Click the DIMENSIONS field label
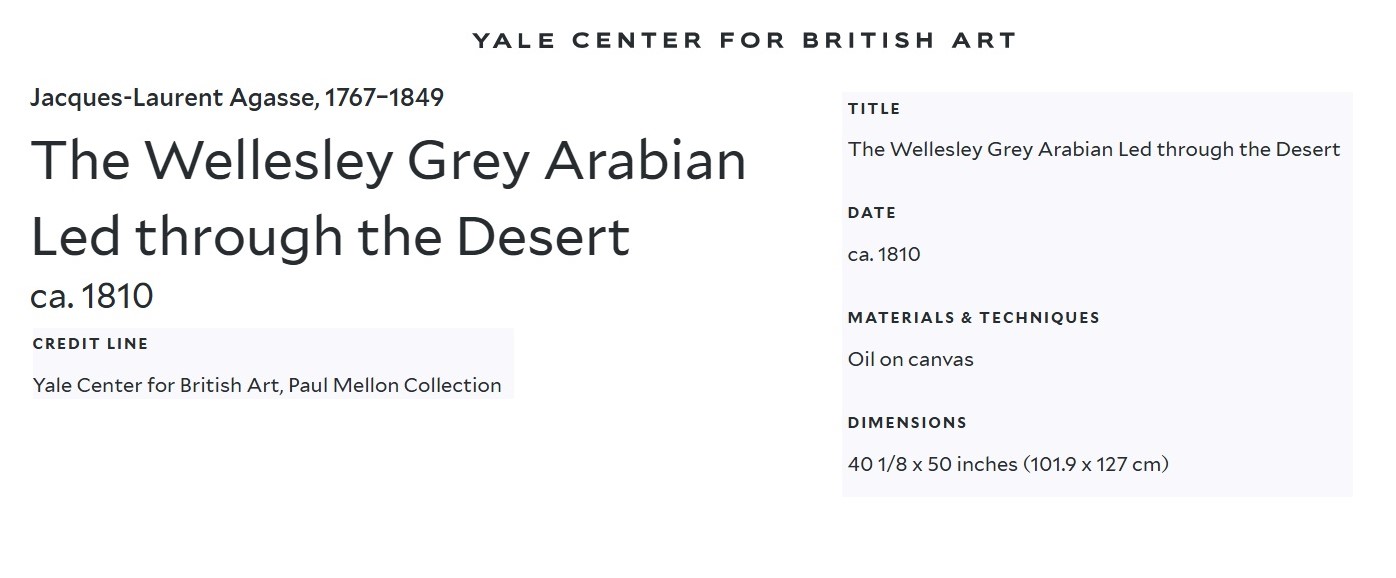Viewport: 1396px width, 578px height. (907, 423)
